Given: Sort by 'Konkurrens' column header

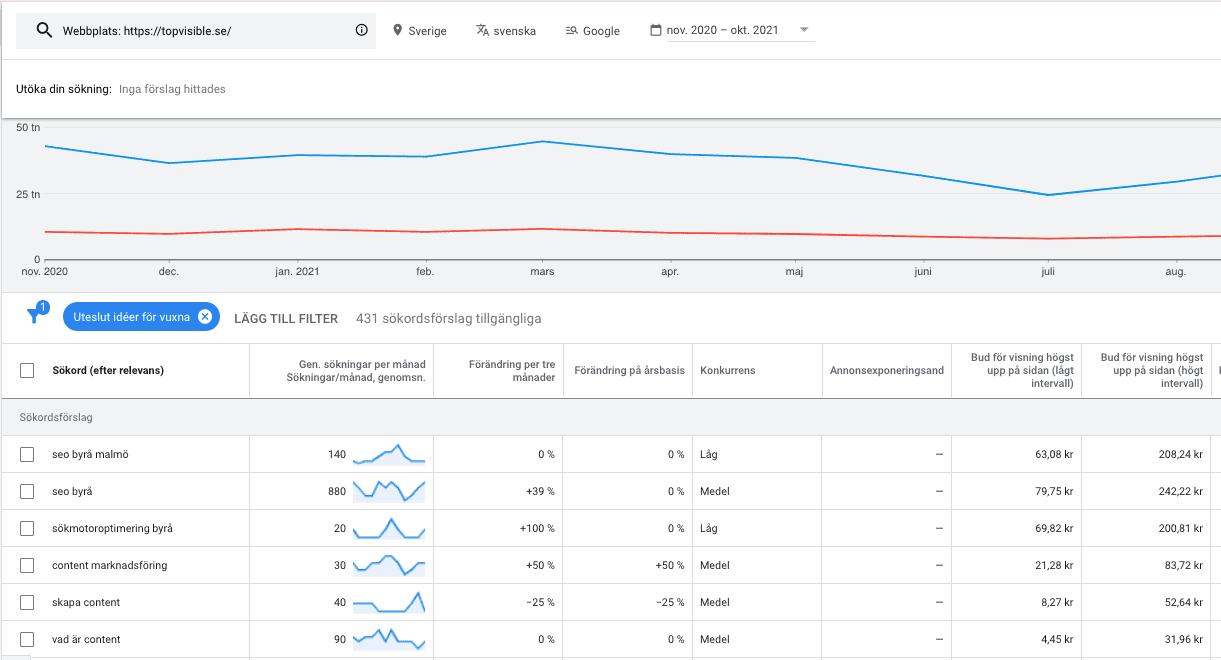Looking at the screenshot, I should 727,370.
